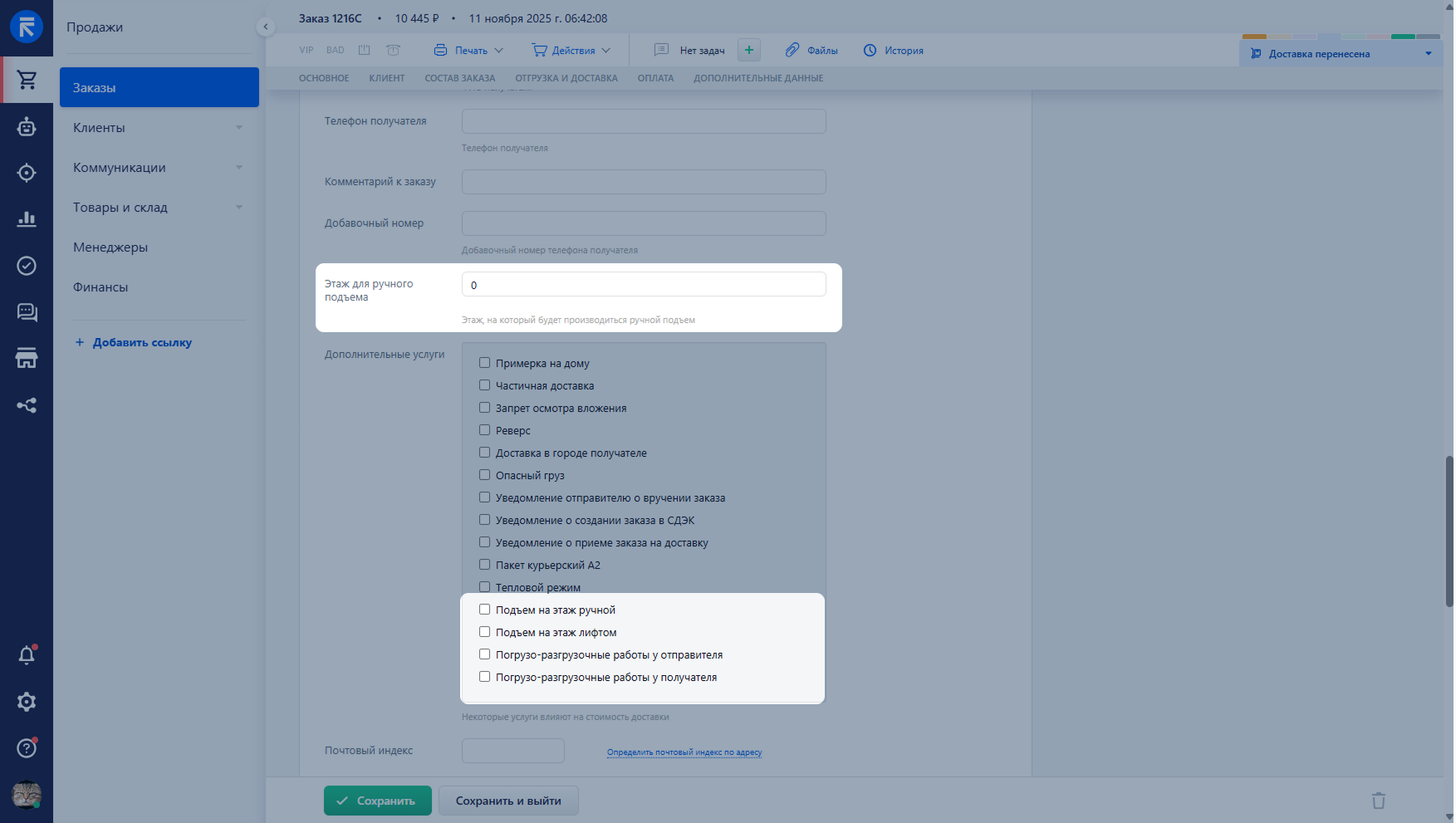Viewport: 1456px width, 823px height.
Task: Click the green "Сохранить" button
Action: coord(378,801)
